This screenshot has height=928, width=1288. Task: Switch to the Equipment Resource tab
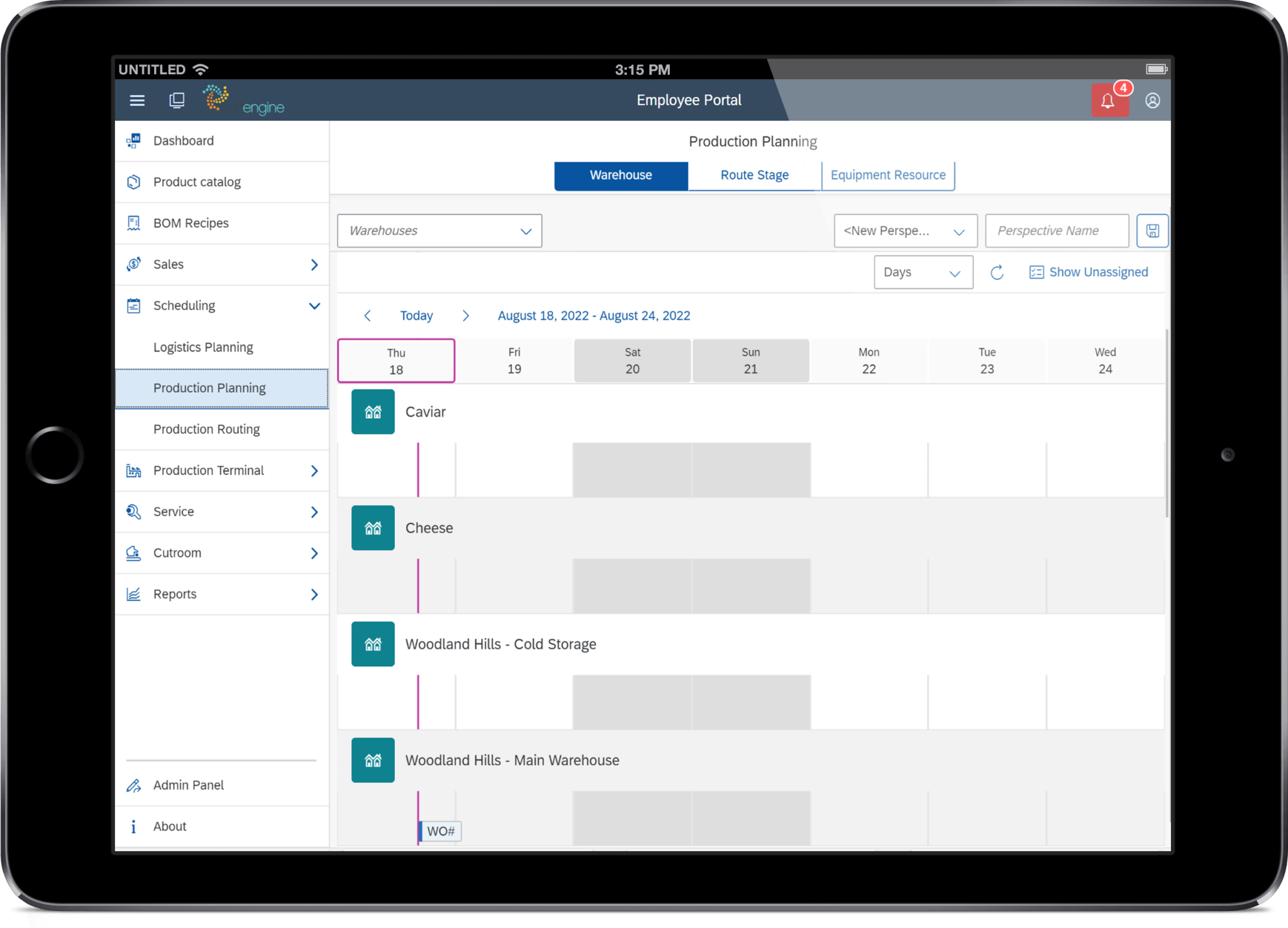point(887,175)
